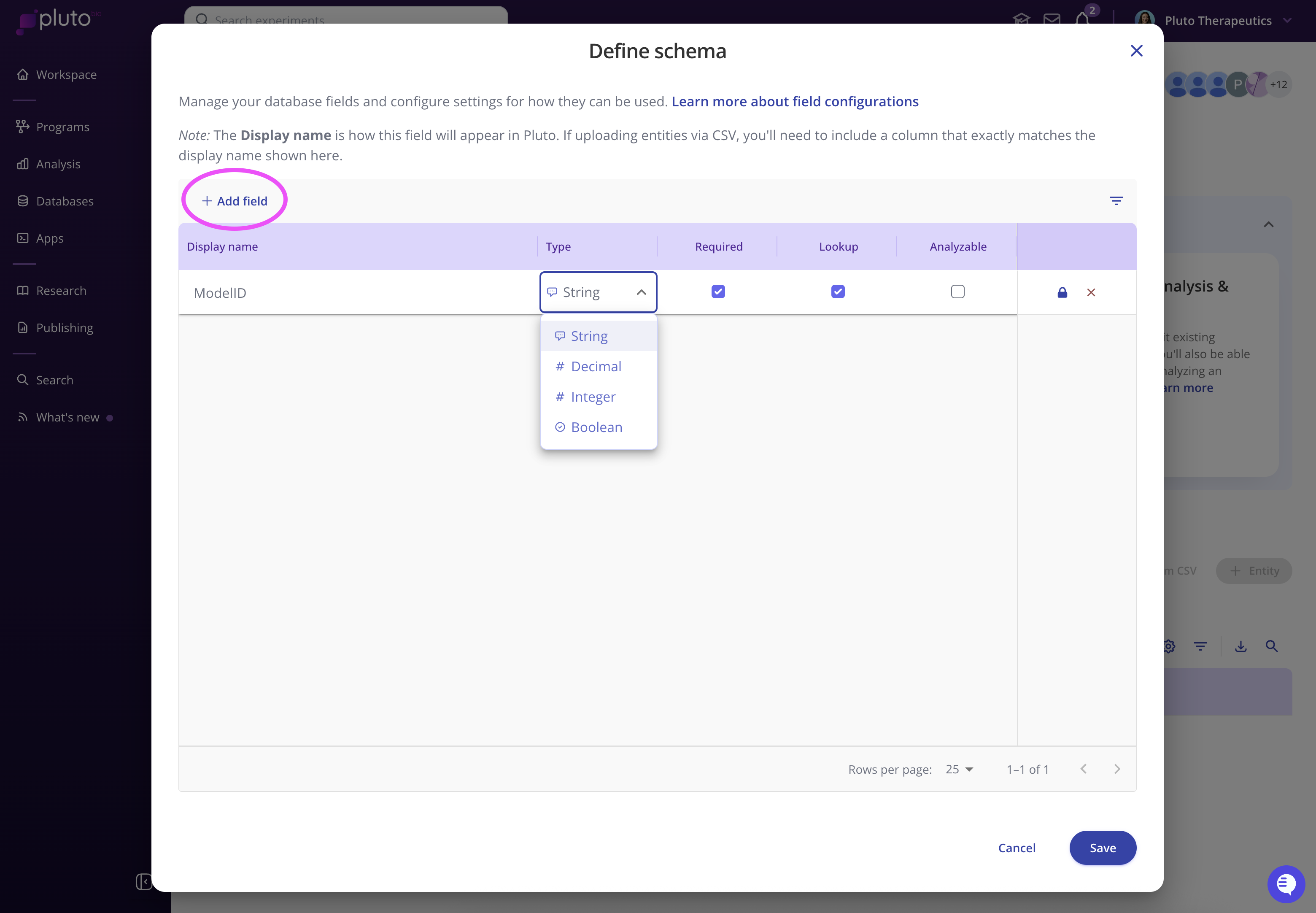This screenshot has height=913, width=1316.
Task: Open Rows per page dropdown
Action: click(959, 770)
